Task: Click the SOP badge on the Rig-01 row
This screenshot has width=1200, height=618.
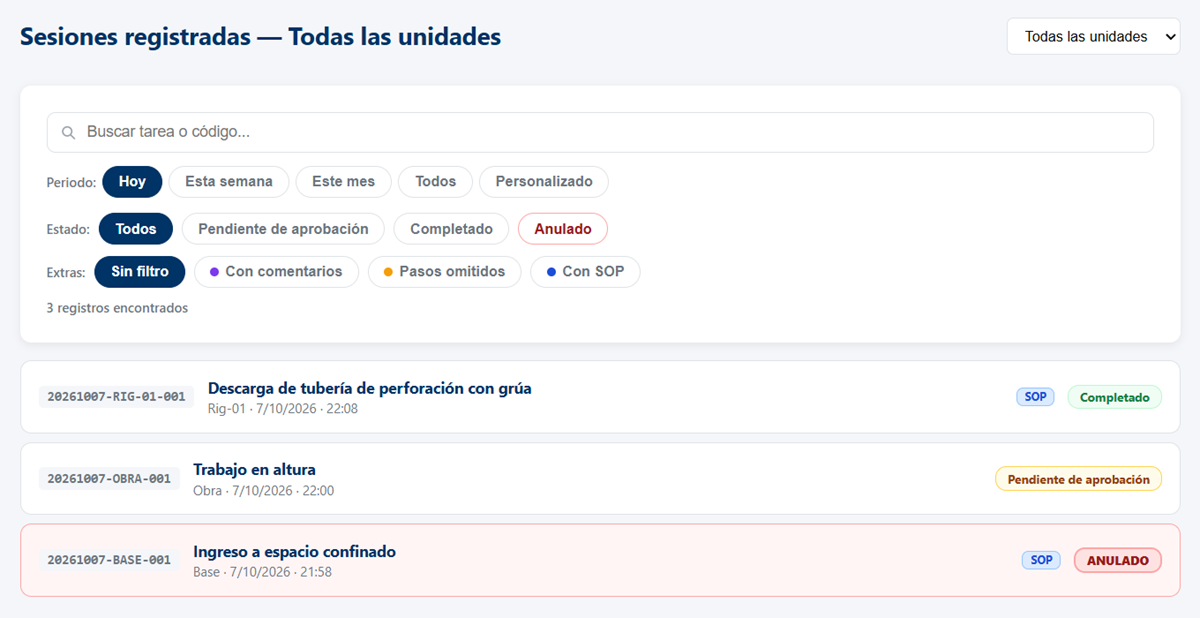Action: pyautogui.click(x=1036, y=397)
